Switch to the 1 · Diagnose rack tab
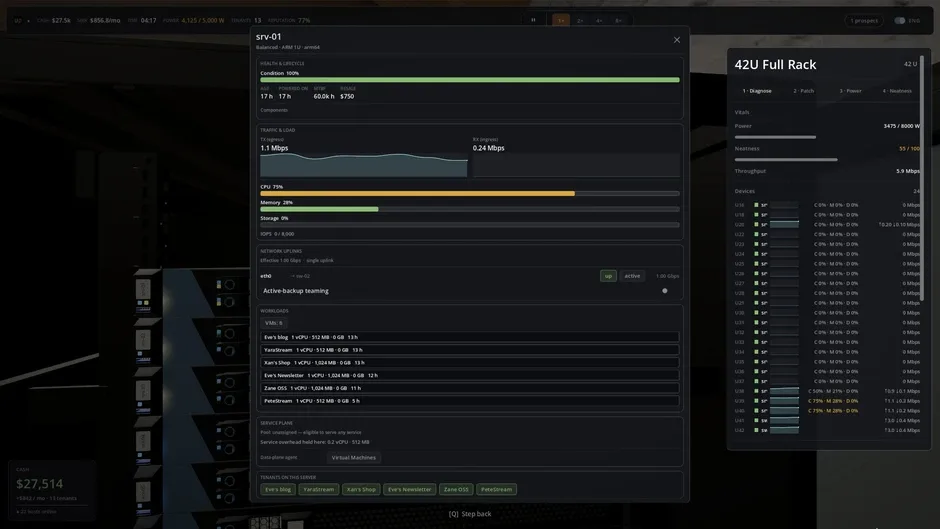 (x=757, y=91)
